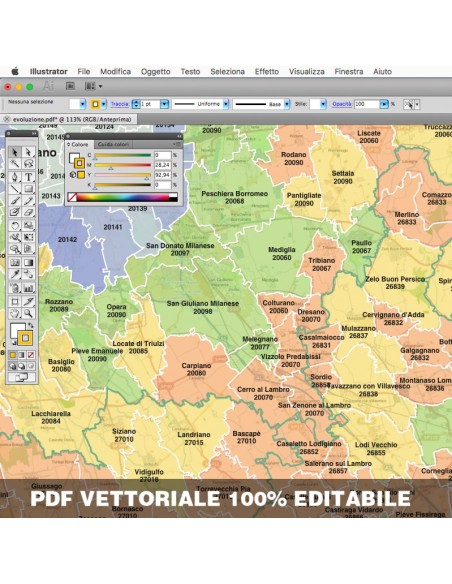Click the Traccia stroke link
Viewport: 452px width, 584px height.
pyautogui.click(x=120, y=104)
